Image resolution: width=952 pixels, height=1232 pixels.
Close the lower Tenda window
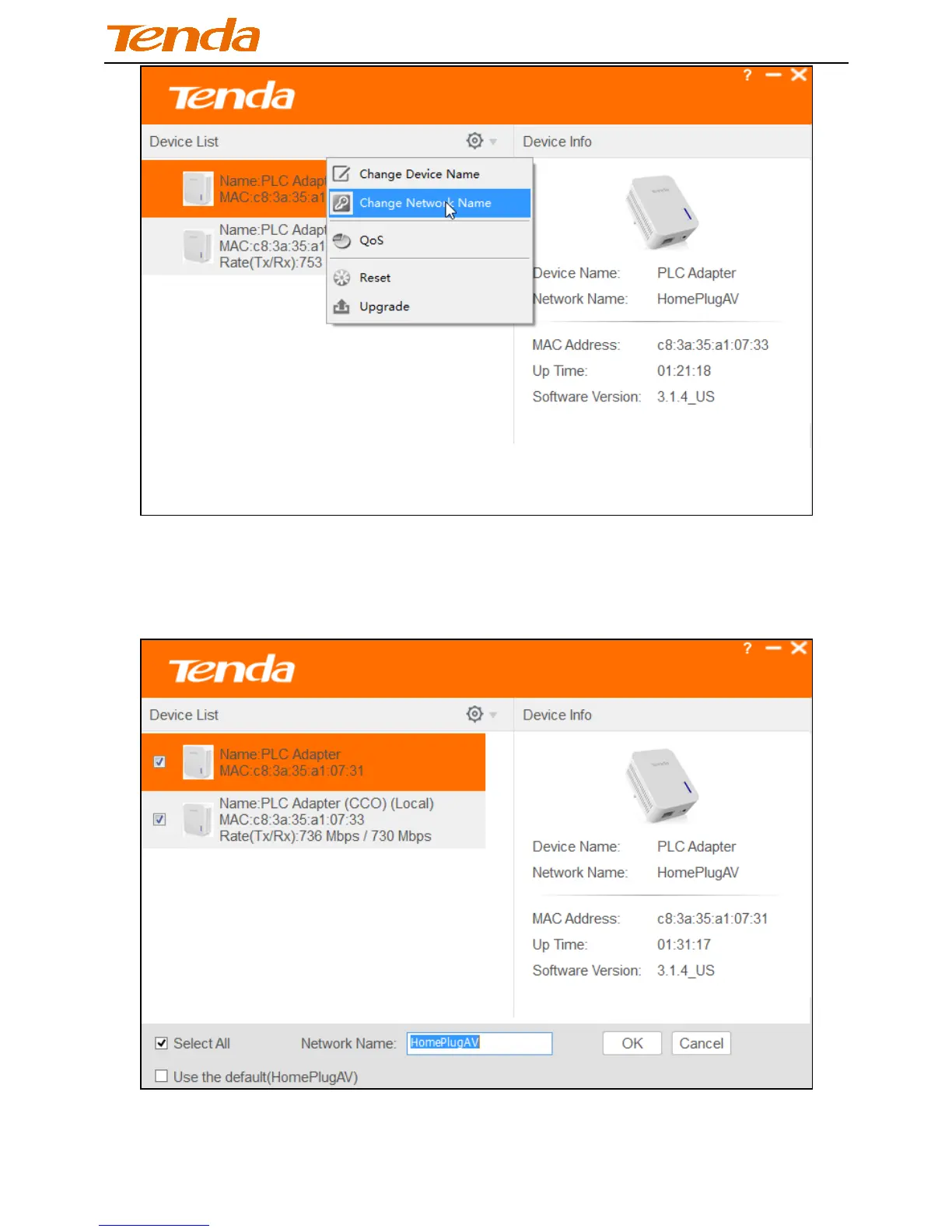[799, 648]
